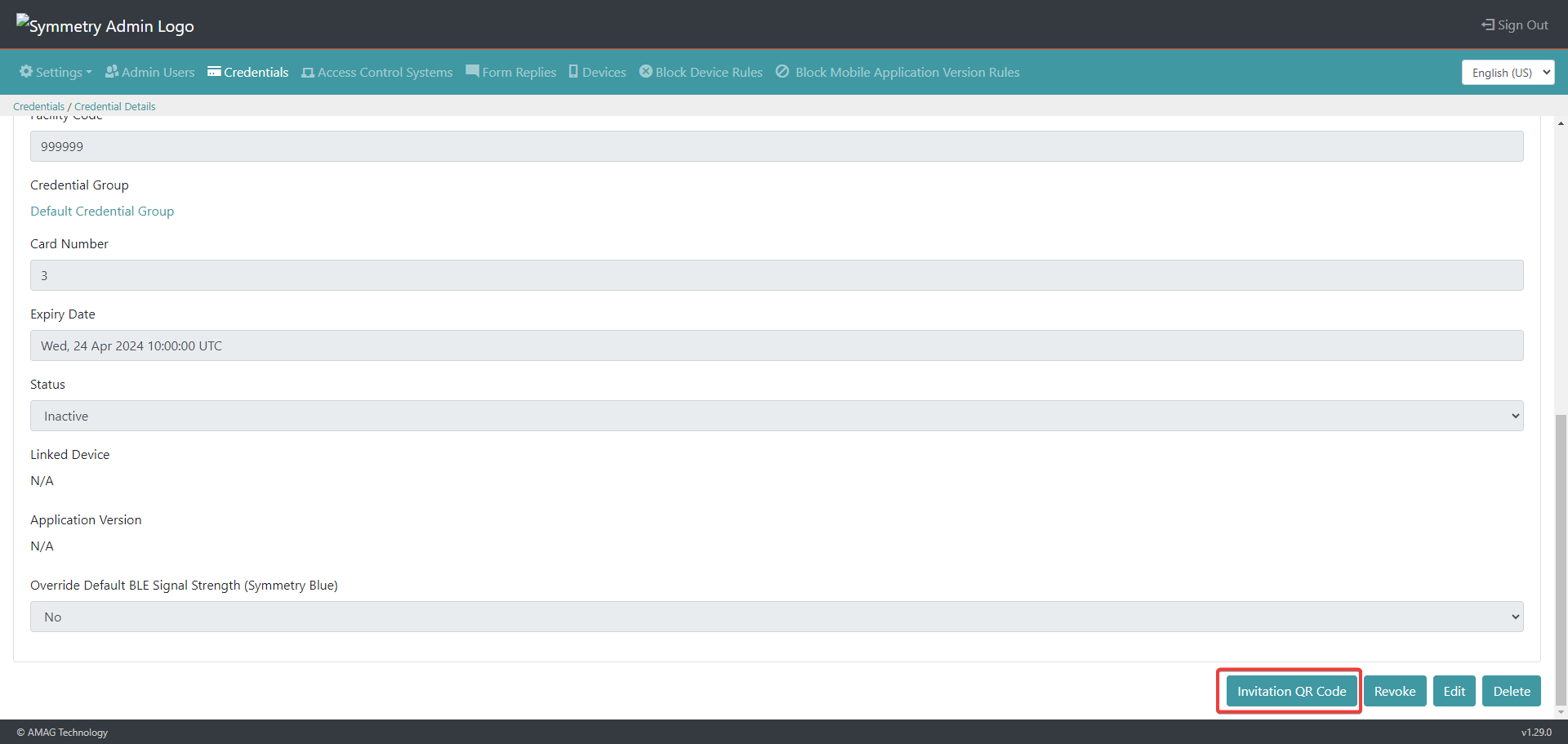The width and height of the screenshot is (1568, 744).
Task: Open Block Device Rules page
Action: pos(701,72)
